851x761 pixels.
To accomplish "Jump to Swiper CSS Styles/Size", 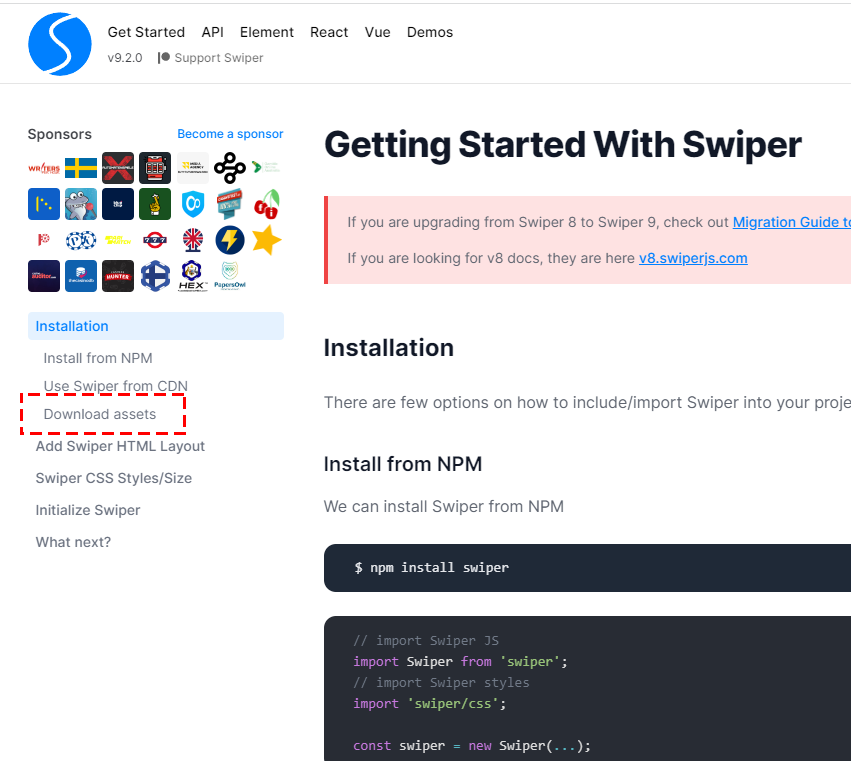I will tap(113, 478).
